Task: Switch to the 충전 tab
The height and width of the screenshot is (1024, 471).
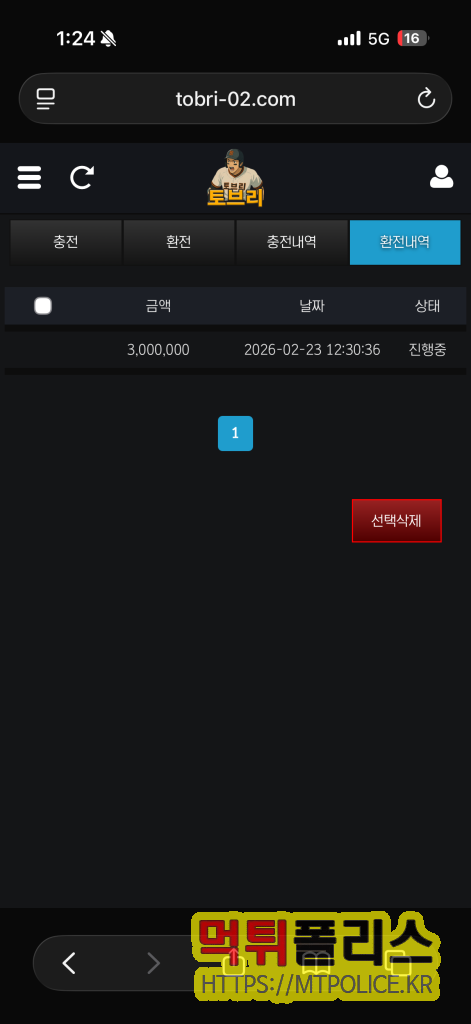Action: tap(66, 242)
